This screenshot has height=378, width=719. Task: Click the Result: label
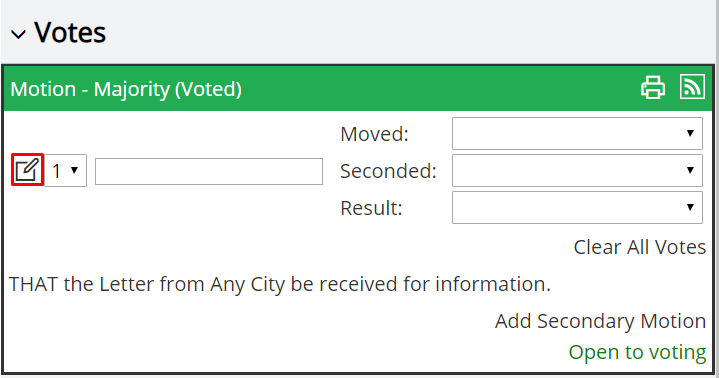point(371,208)
